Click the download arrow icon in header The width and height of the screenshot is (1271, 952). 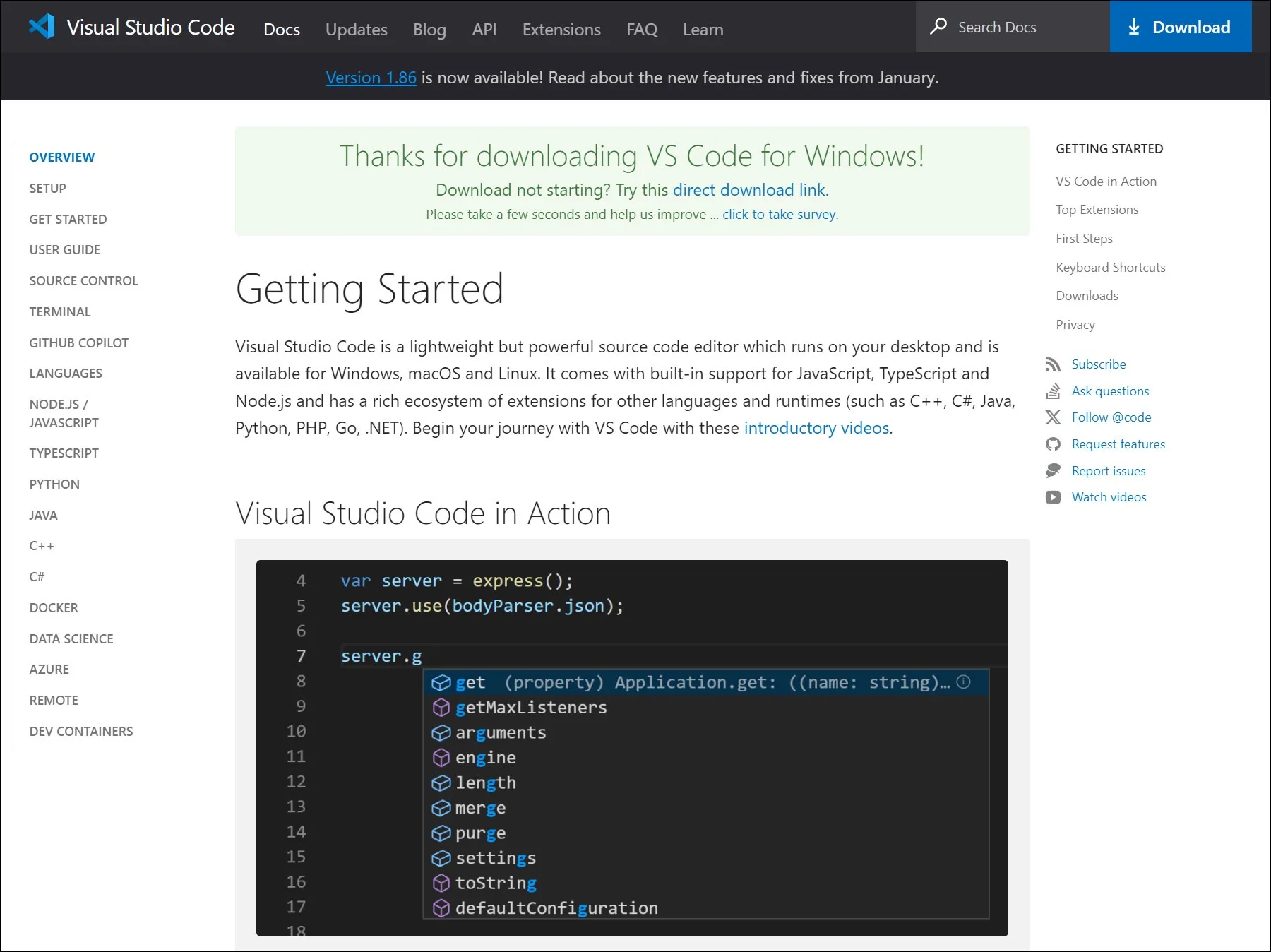point(1134,27)
